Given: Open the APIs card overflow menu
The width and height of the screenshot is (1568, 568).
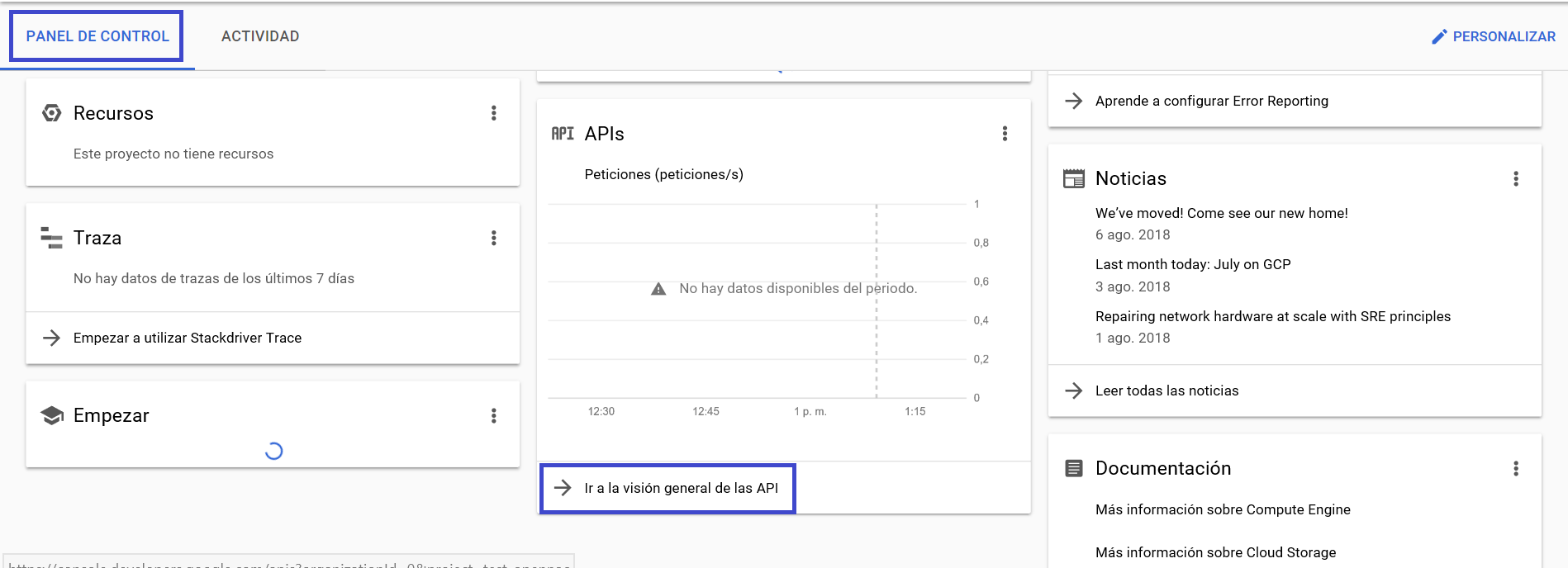Looking at the screenshot, I should tap(1005, 134).
